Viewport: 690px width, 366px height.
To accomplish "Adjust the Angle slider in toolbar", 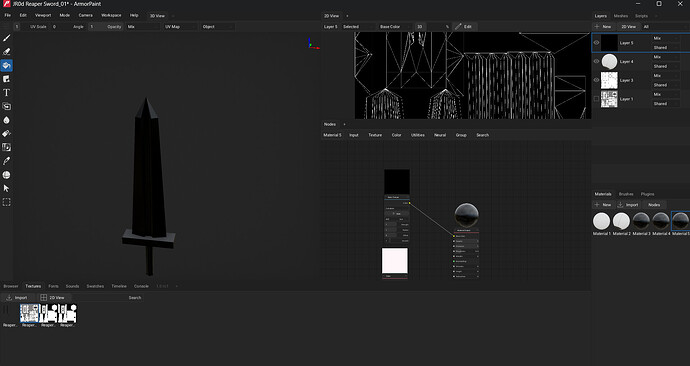I will pos(69,27).
